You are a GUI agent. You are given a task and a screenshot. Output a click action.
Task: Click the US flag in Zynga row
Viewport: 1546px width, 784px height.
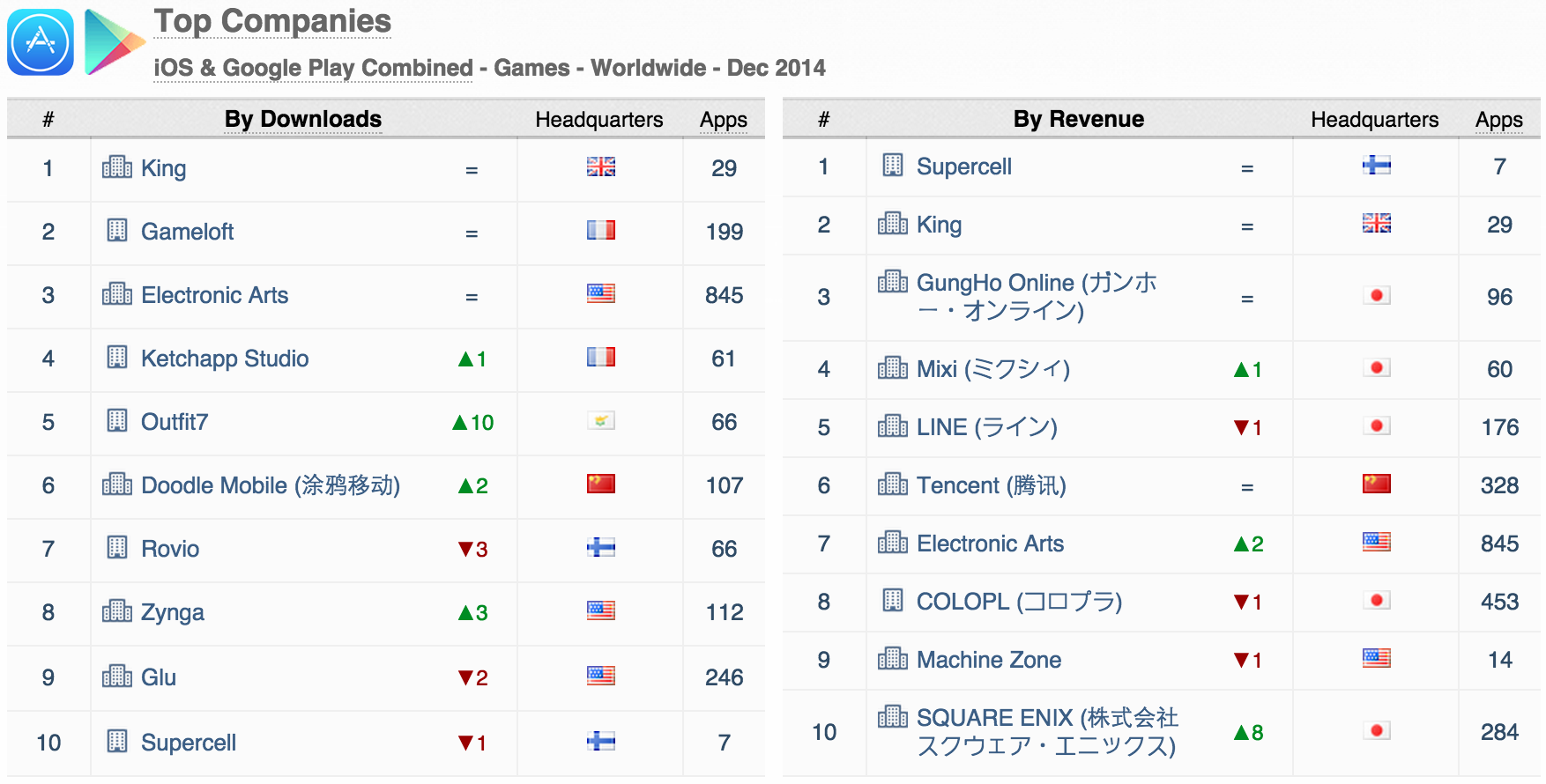(x=601, y=610)
